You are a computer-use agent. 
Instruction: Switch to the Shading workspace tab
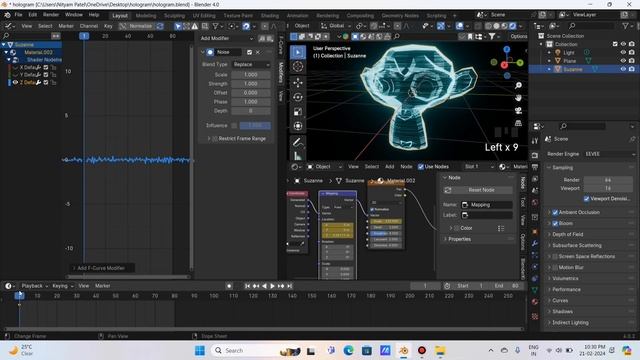tap(270, 16)
